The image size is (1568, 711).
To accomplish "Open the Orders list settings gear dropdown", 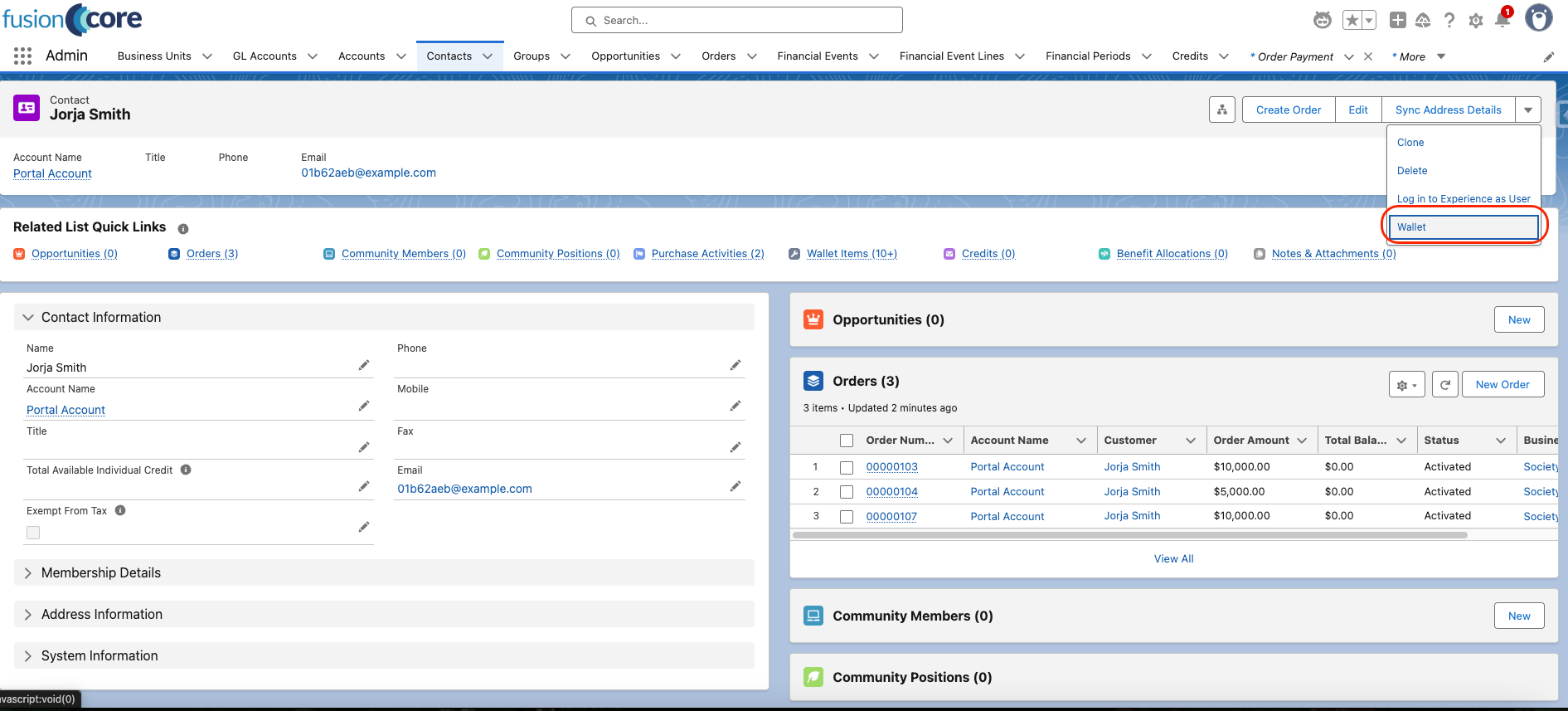I will pyautogui.click(x=1407, y=384).
